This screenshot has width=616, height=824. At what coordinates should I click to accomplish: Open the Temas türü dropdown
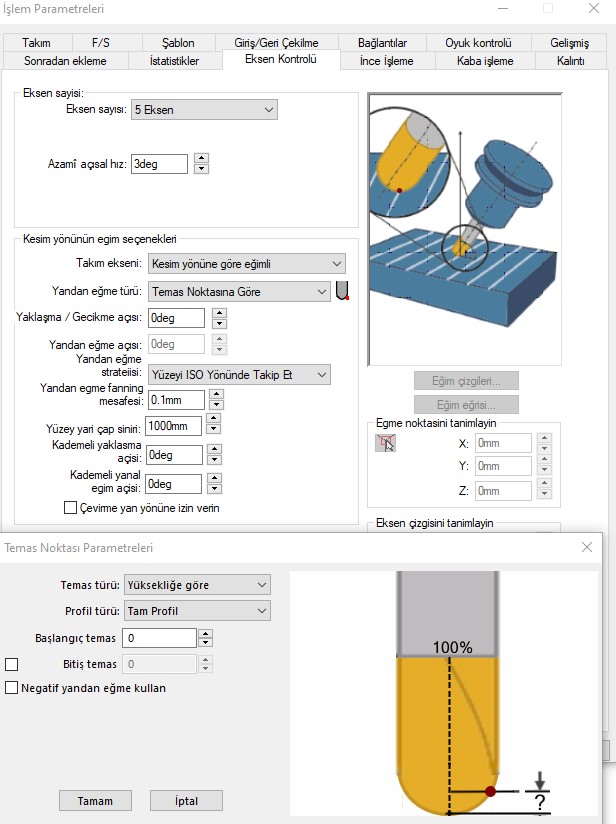[197, 585]
